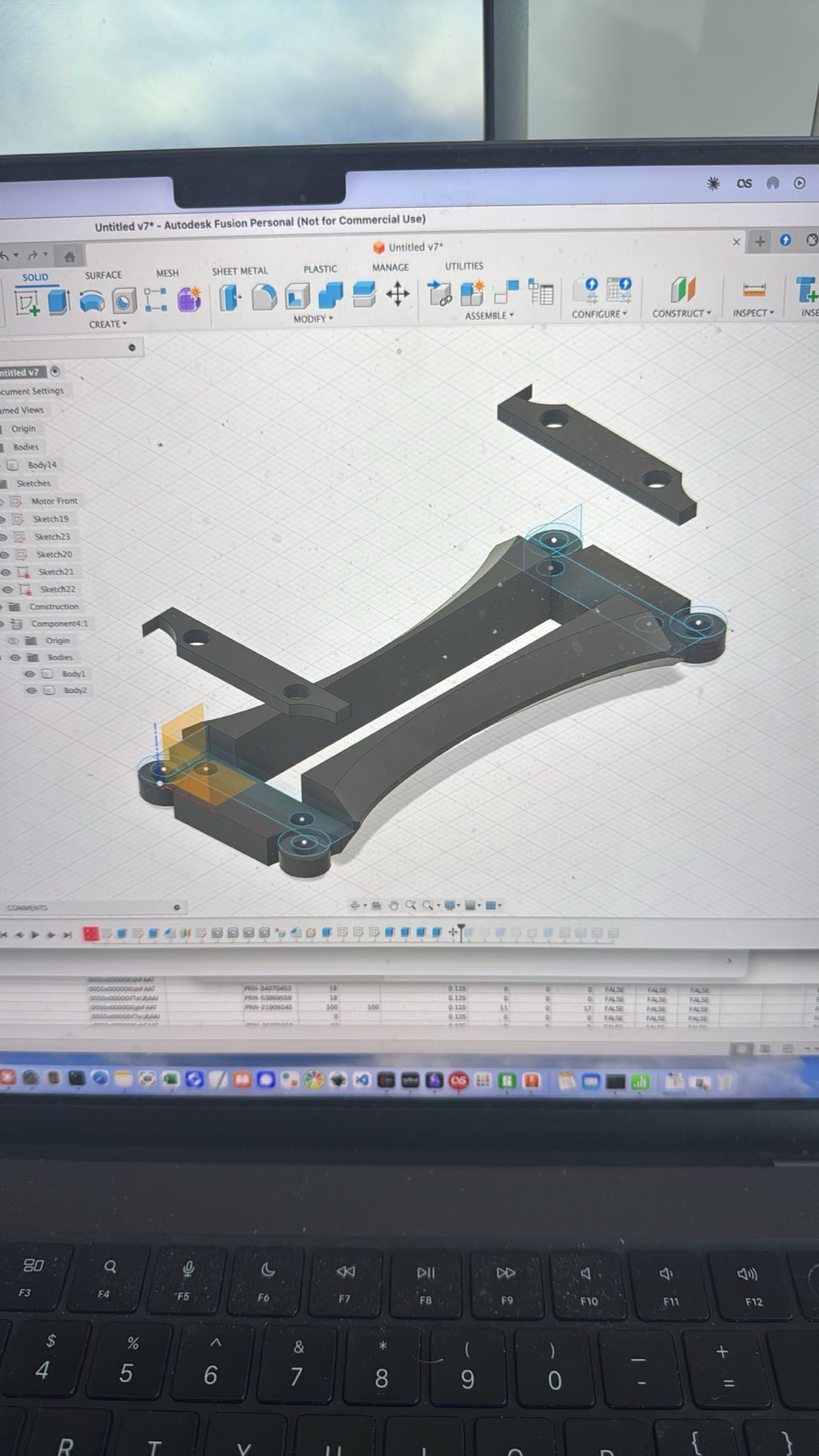Select the Press Pull tool

pos(229,297)
